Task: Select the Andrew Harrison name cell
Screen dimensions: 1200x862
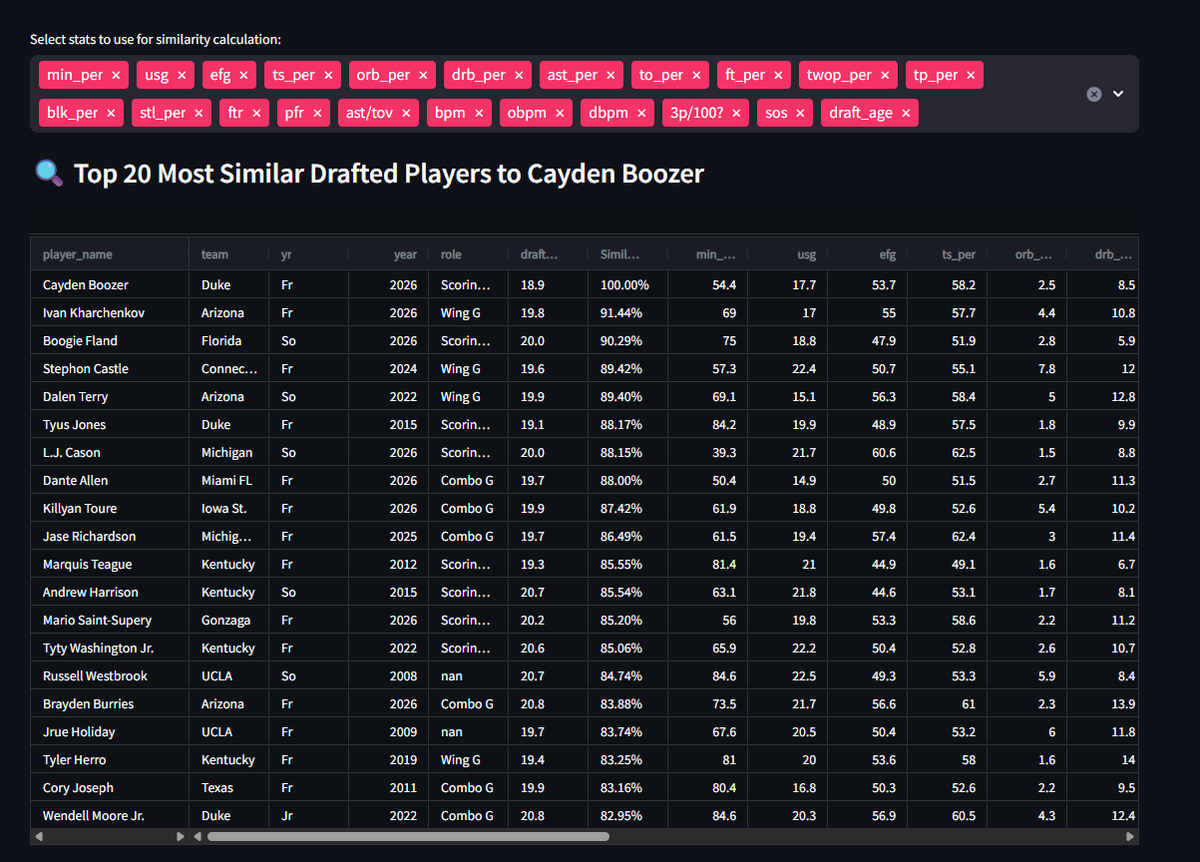Action: (x=109, y=593)
